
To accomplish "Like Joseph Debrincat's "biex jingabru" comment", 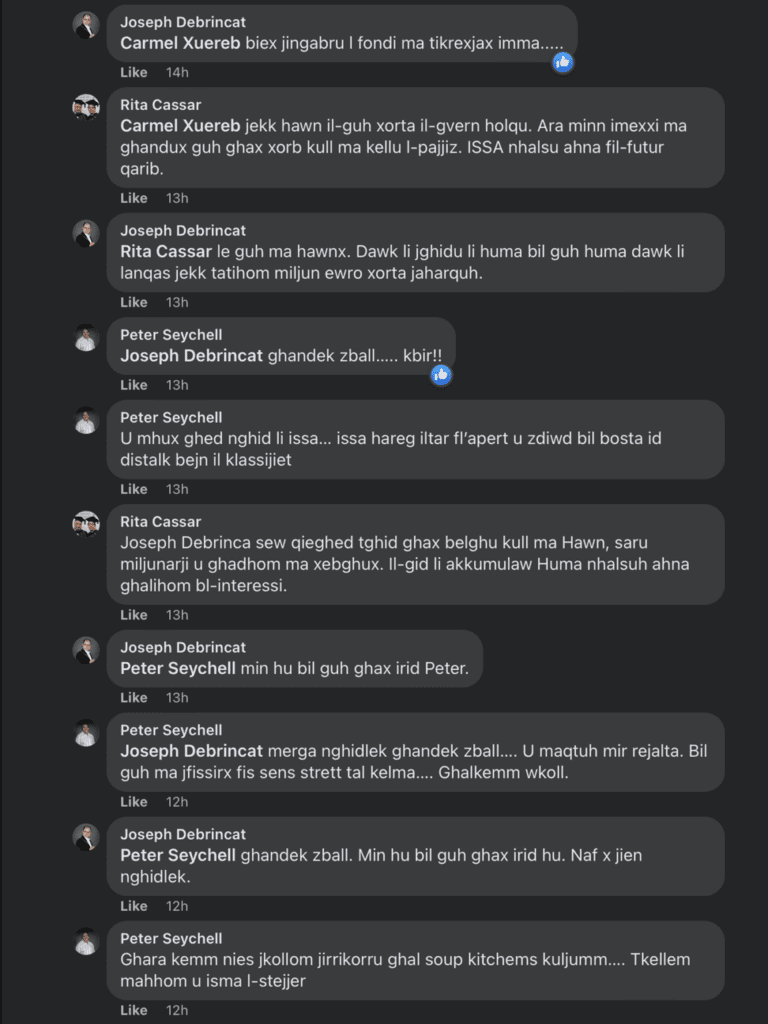I will (134, 73).
